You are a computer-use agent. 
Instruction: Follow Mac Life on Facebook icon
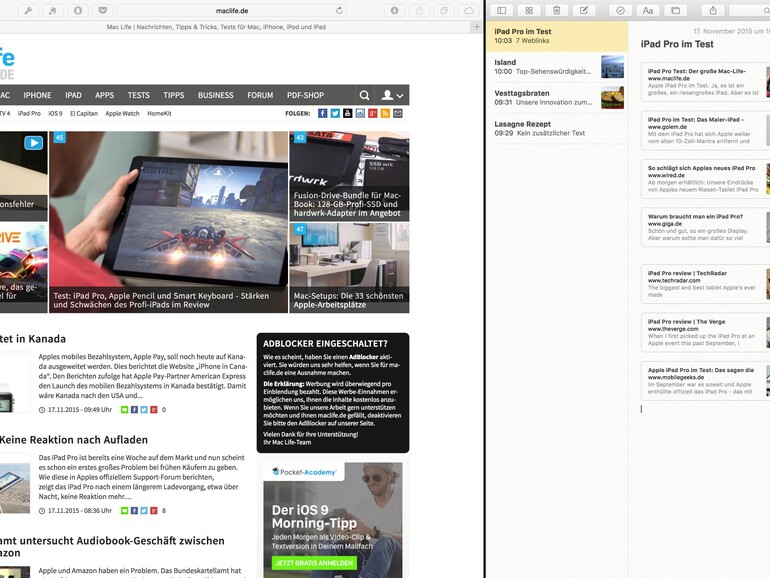(322, 113)
